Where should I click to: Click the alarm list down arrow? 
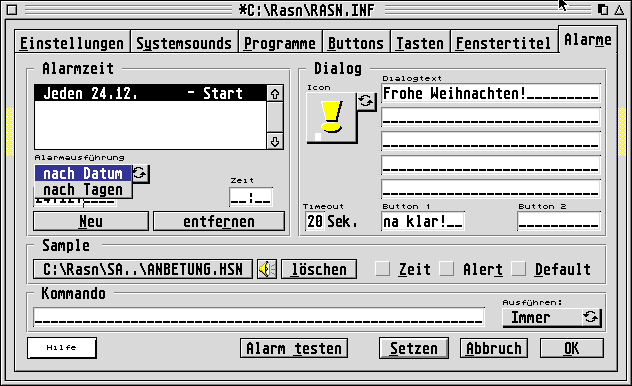(x=275, y=141)
